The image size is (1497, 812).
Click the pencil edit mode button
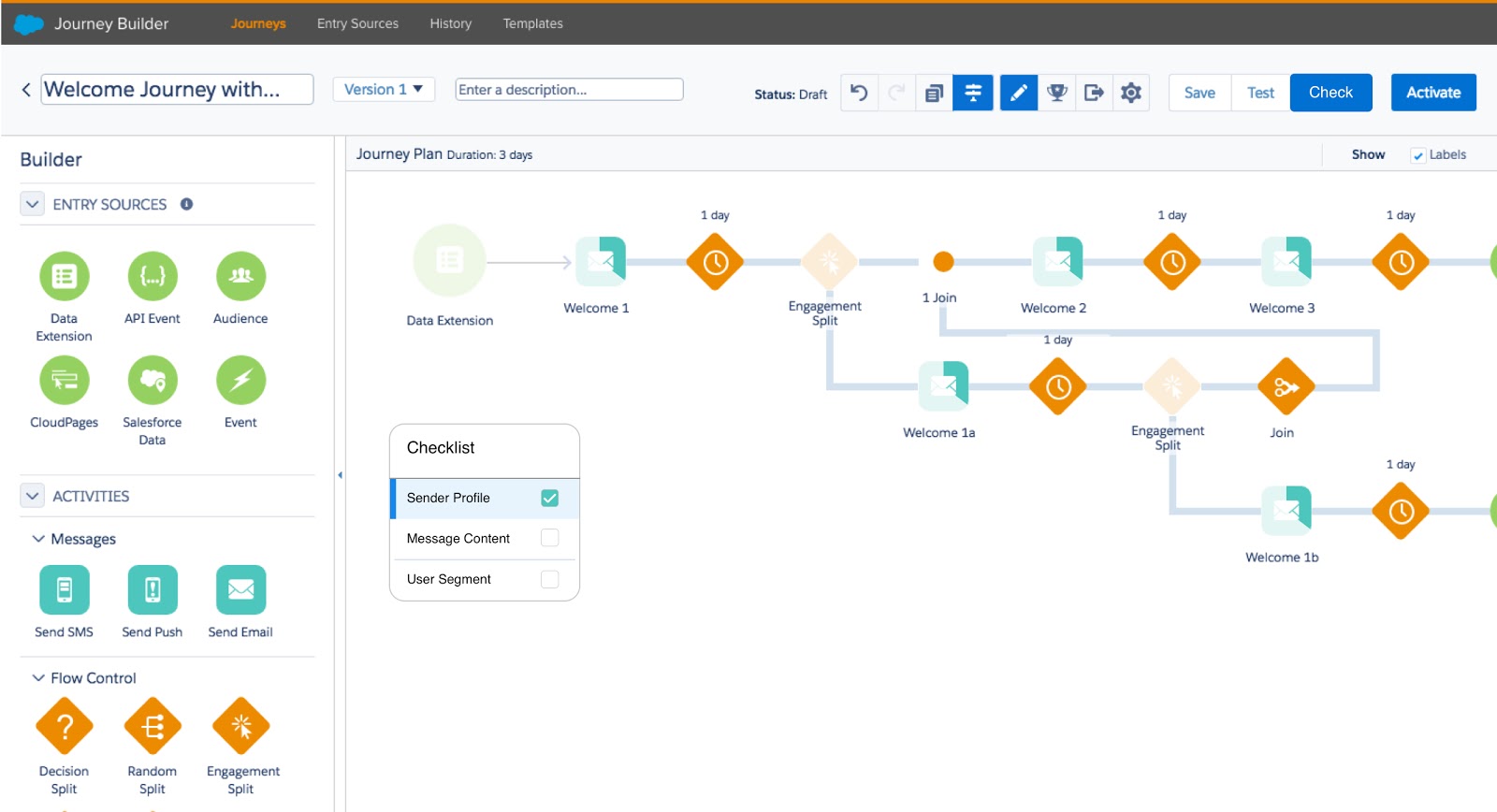(x=1019, y=93)
